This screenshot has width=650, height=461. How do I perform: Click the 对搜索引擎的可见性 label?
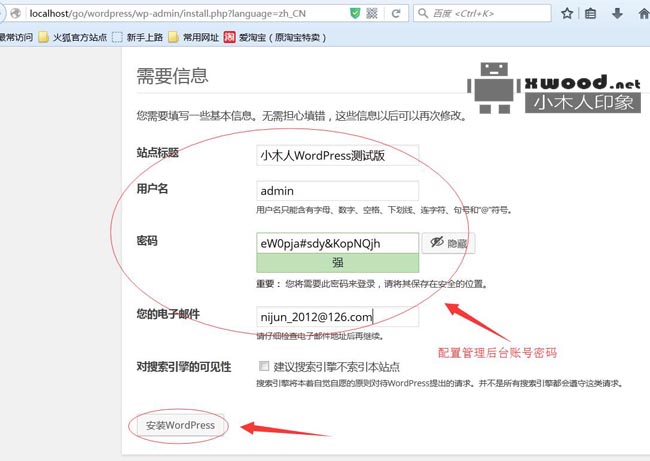click(184, 367)
